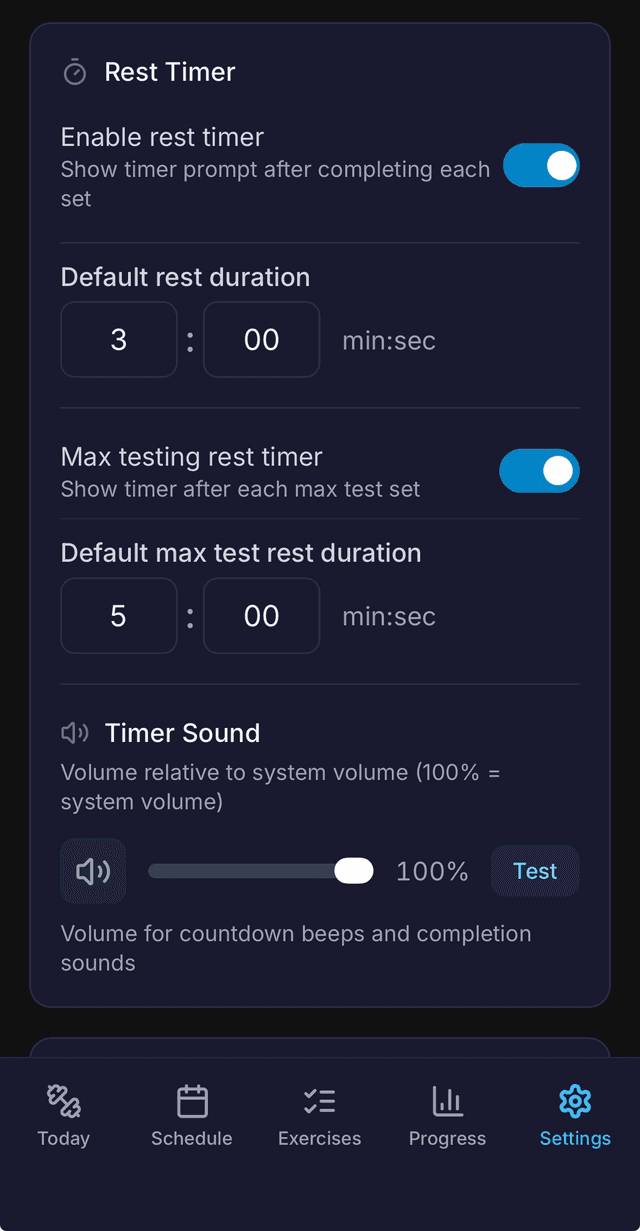Open Schedule via the calendar icon
Viewport: 640px width, 1231px height.
click(191, 1102)
